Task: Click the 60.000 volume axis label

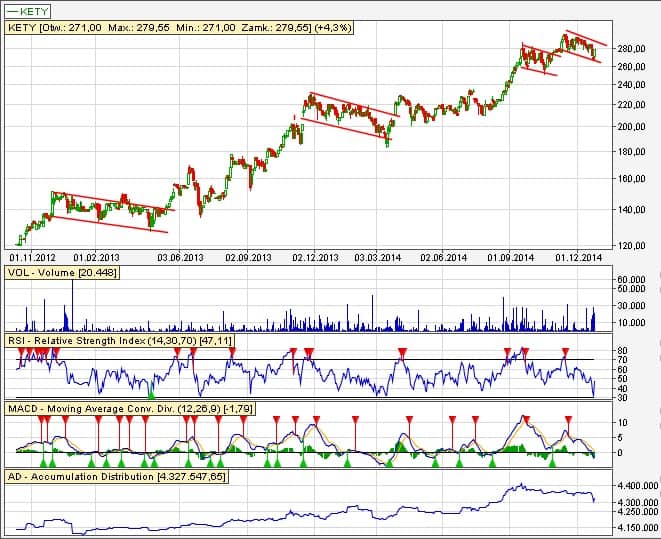Action: pyautogui.click(x=632, y=280)
